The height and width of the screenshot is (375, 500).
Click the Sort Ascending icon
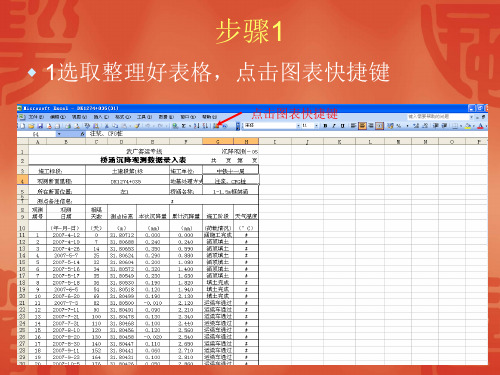pyautogui.click(x=196, y=126)
